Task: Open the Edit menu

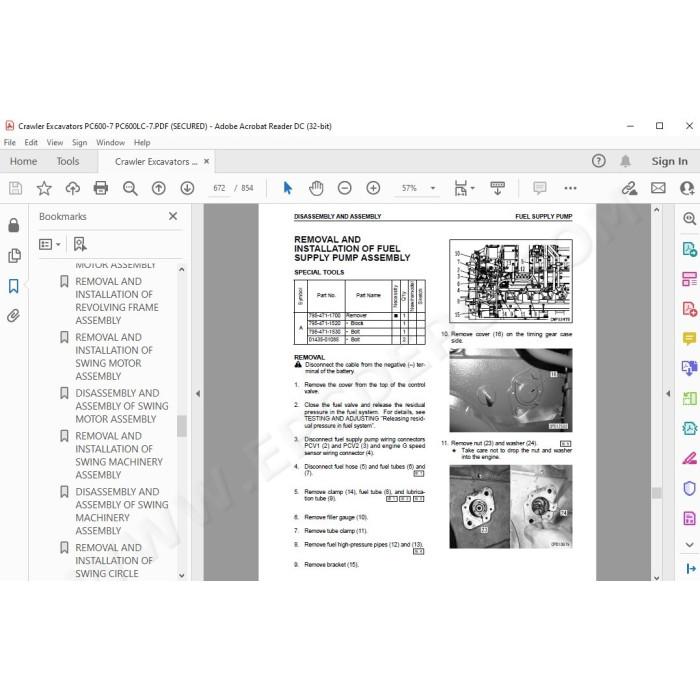Action: (31, 142)
